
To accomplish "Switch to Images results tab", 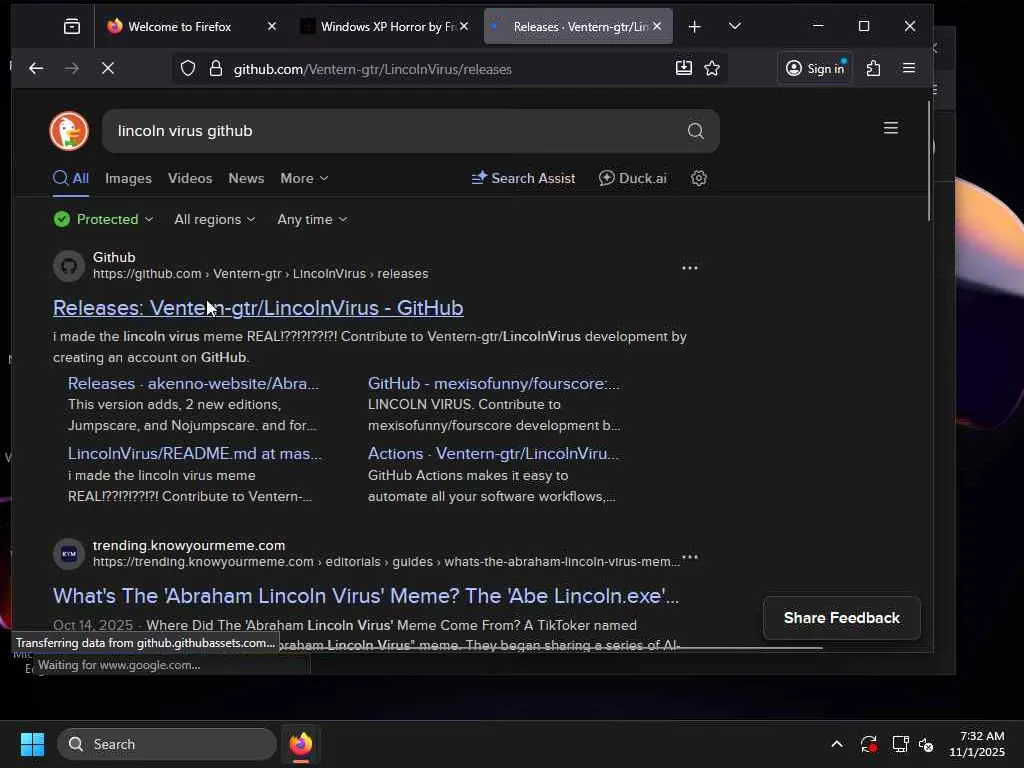I will click(x=128, y=178).
